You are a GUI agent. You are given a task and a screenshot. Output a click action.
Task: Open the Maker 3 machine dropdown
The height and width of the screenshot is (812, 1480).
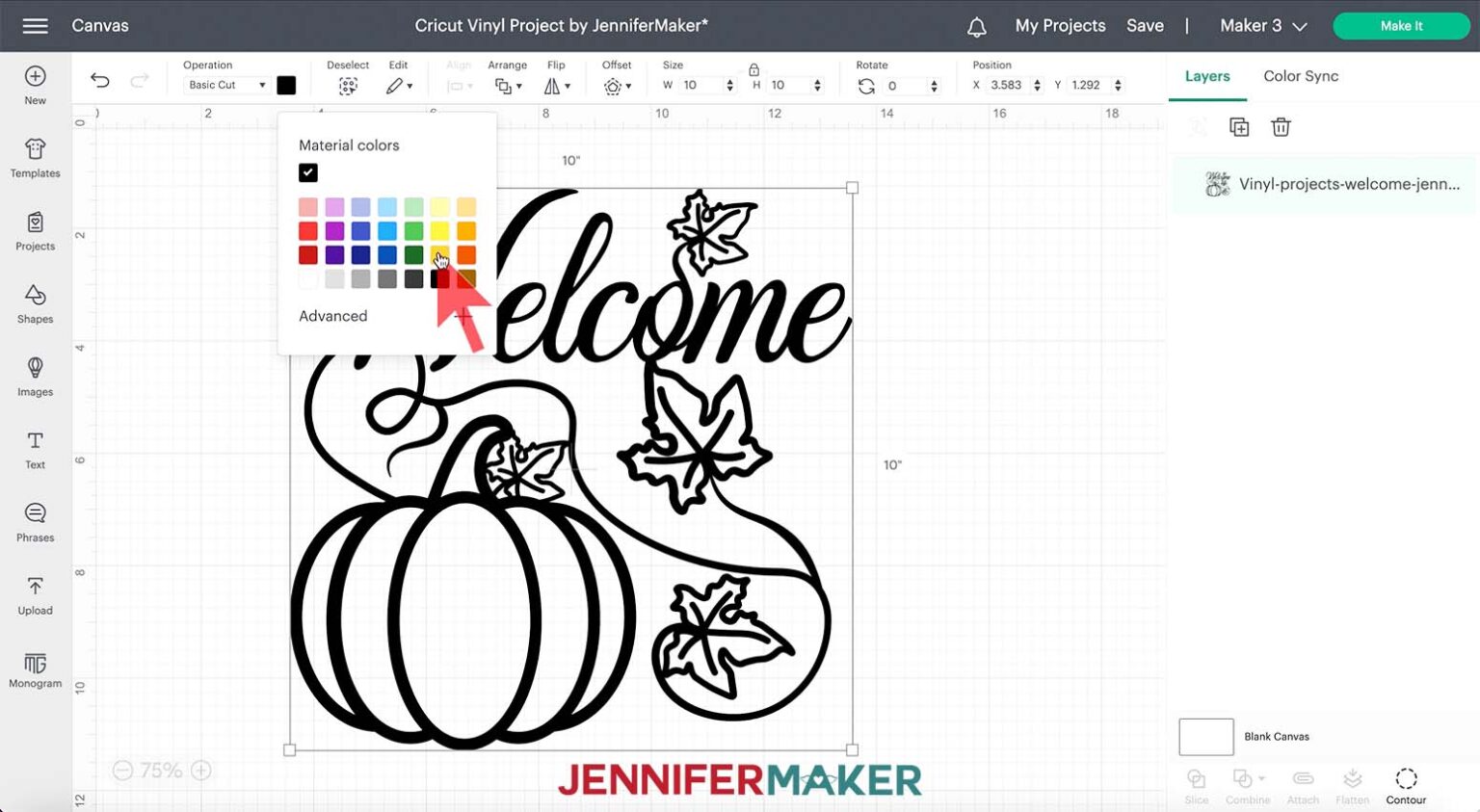pyautogui.click(x=1263, y=26)
